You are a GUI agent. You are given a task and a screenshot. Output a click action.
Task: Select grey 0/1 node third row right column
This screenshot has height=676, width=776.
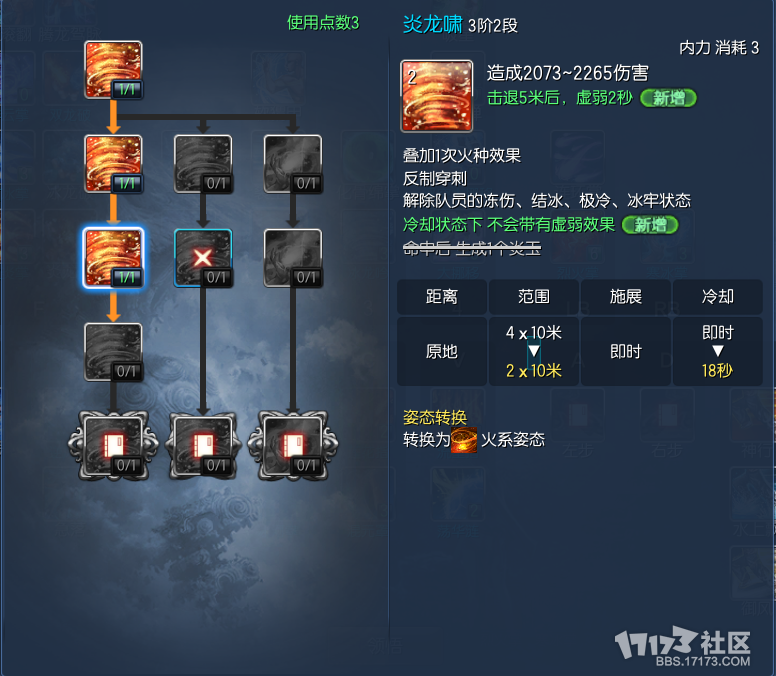tap(293, 258)
